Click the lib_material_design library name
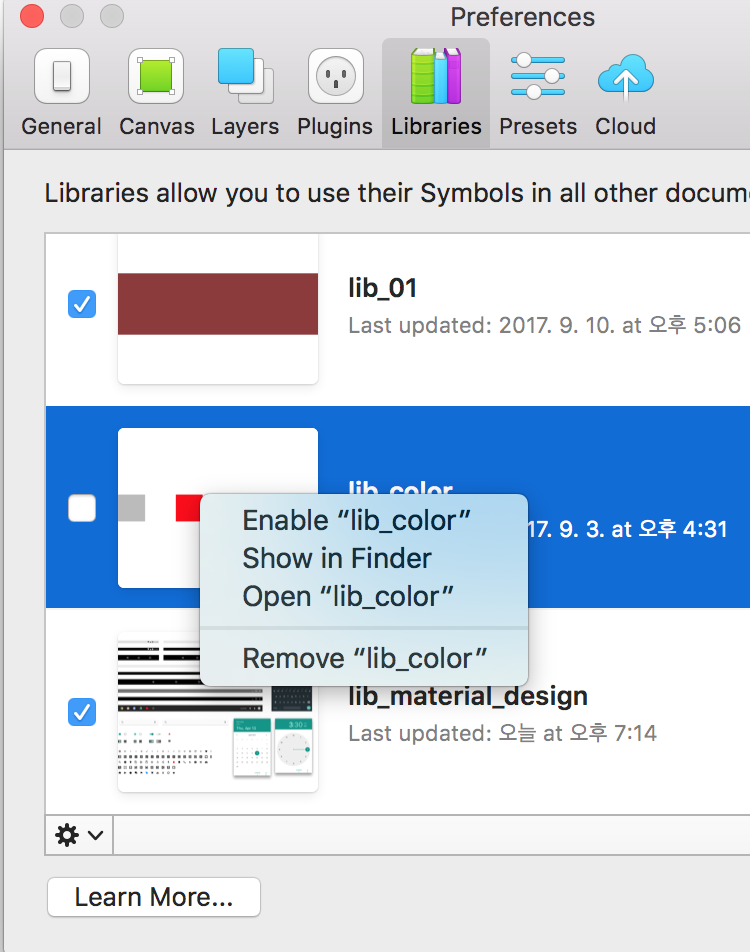 tap(468, 696)
